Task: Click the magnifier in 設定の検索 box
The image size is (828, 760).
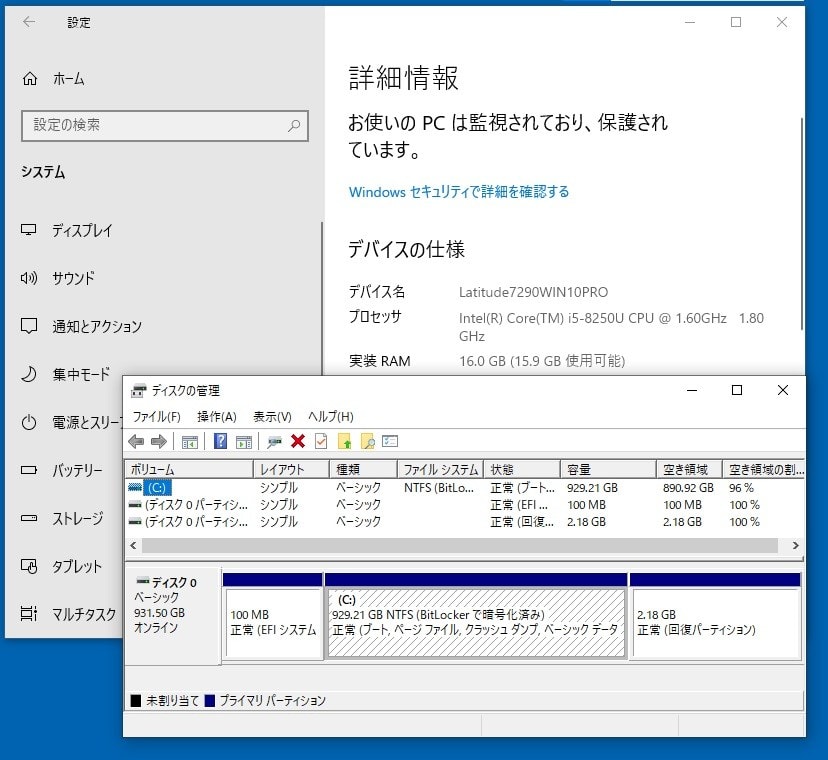Action: [294, 125]
